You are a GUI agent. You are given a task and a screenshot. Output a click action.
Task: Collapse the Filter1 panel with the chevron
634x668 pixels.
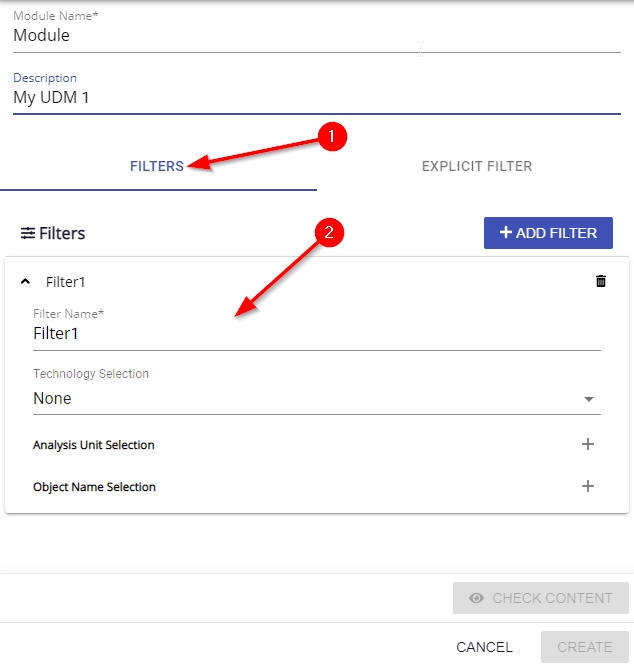pyautogui.click(x=26, y=282)
